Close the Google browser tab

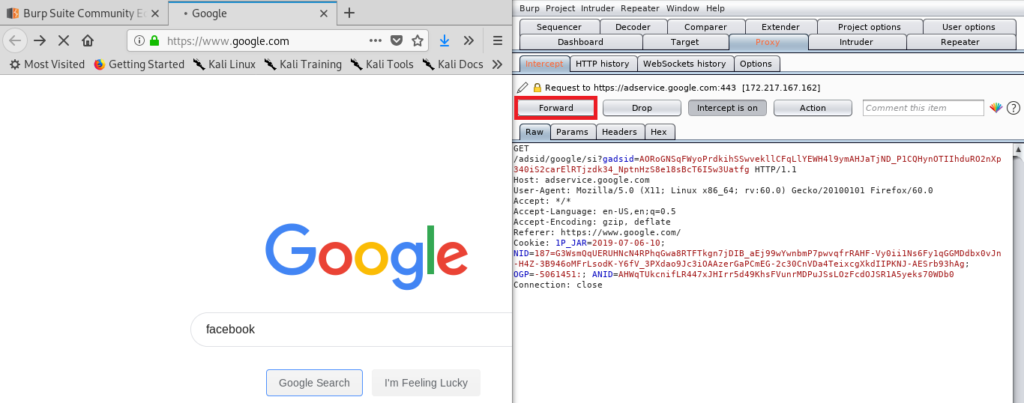(x=325, y=13)
